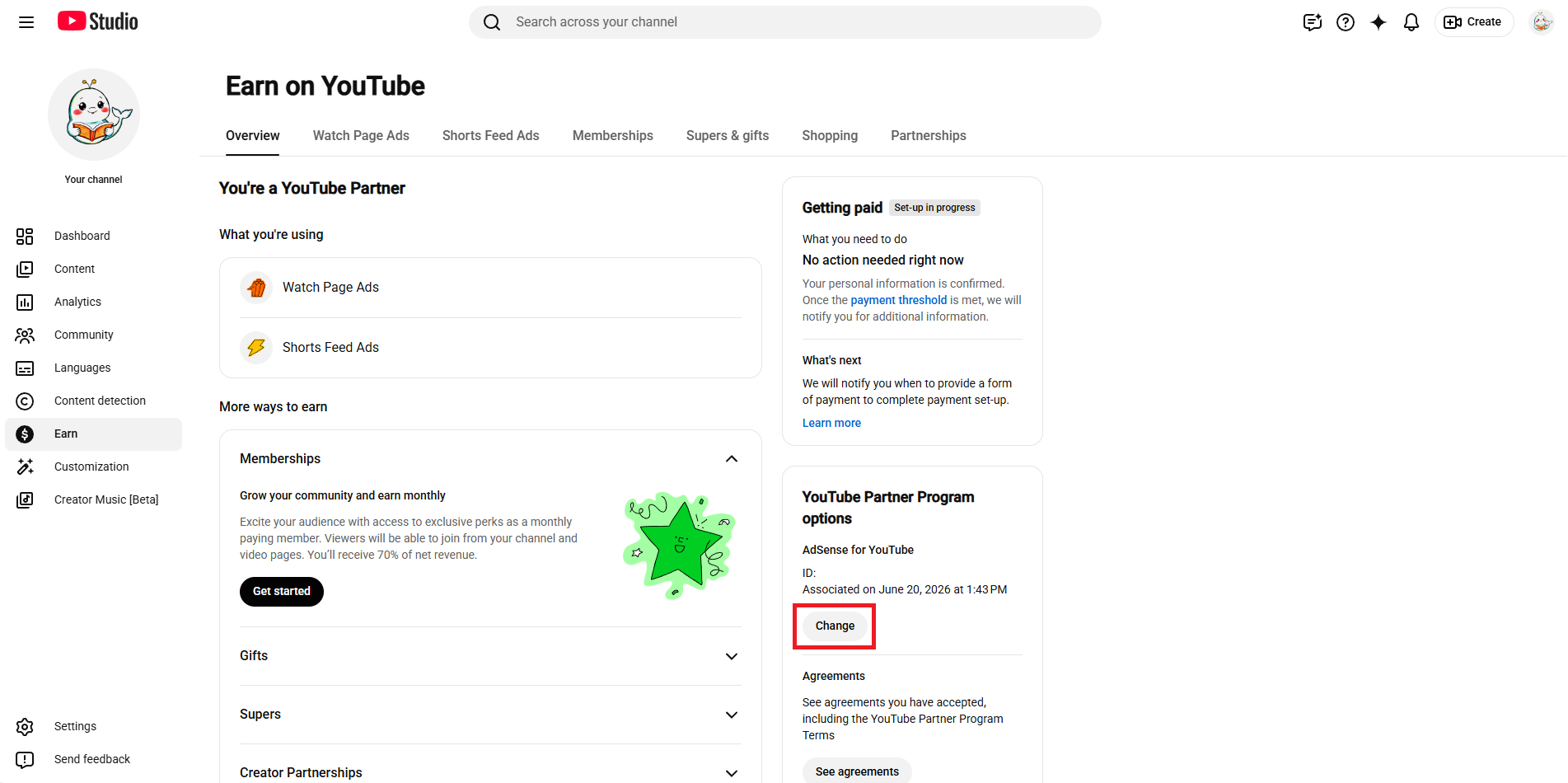Switch to the Overview tab
Screen dimensions: 1568x783
pos(253,136)
